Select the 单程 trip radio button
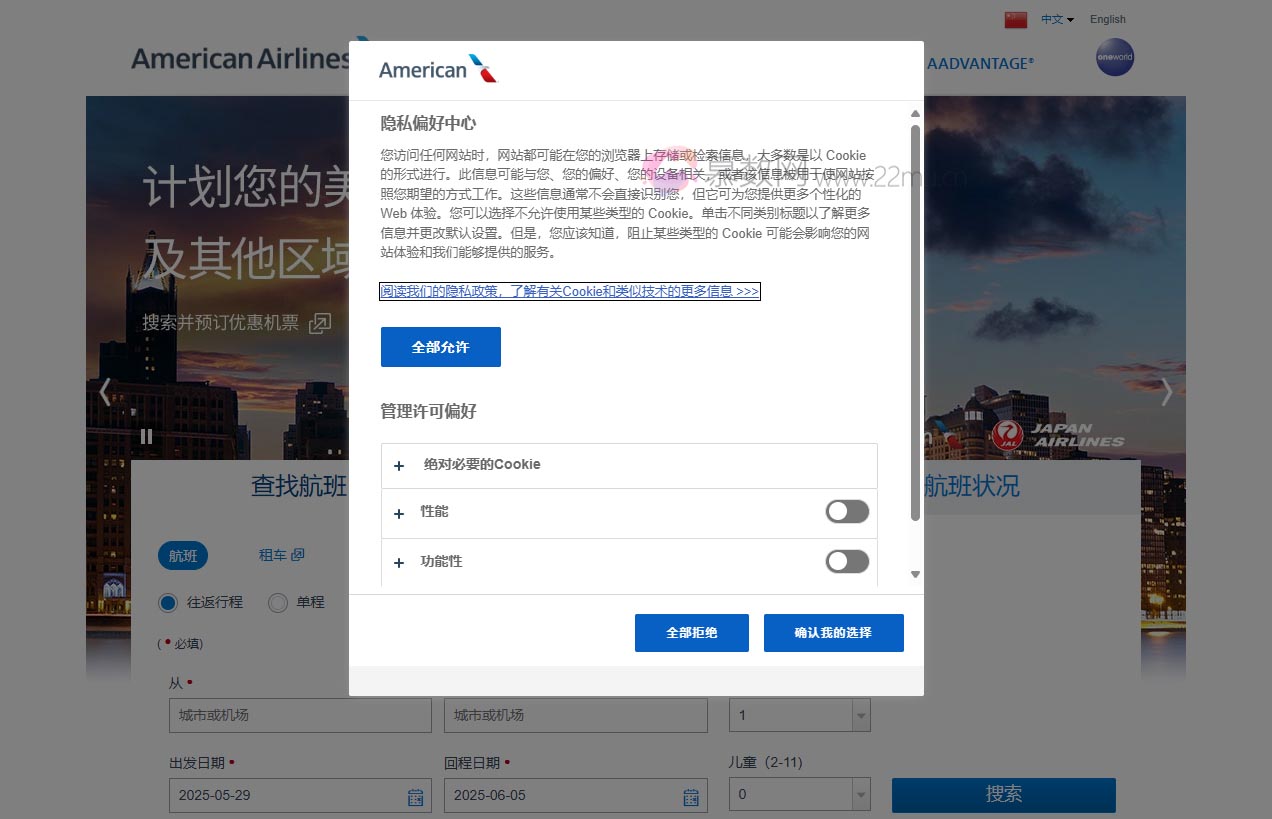 (x=277, y=602)
